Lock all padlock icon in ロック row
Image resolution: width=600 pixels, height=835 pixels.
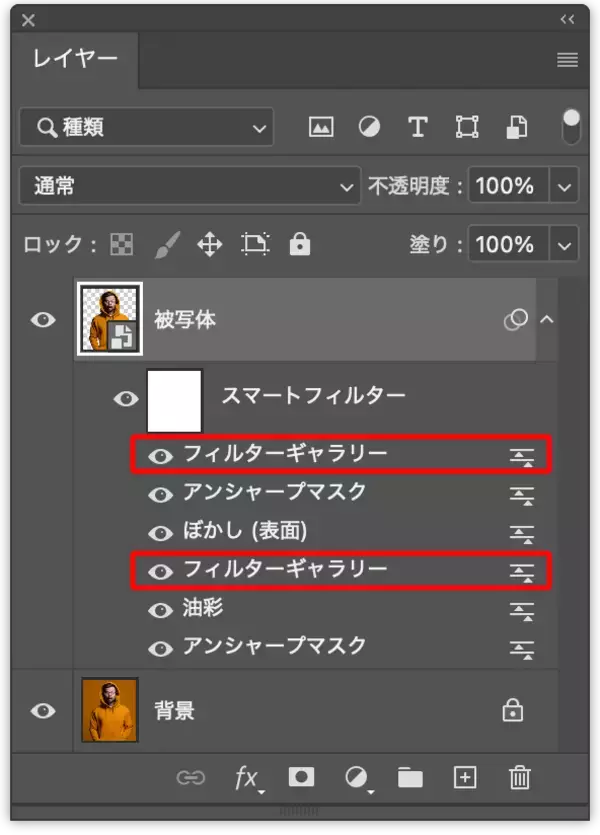click(300, 244)
